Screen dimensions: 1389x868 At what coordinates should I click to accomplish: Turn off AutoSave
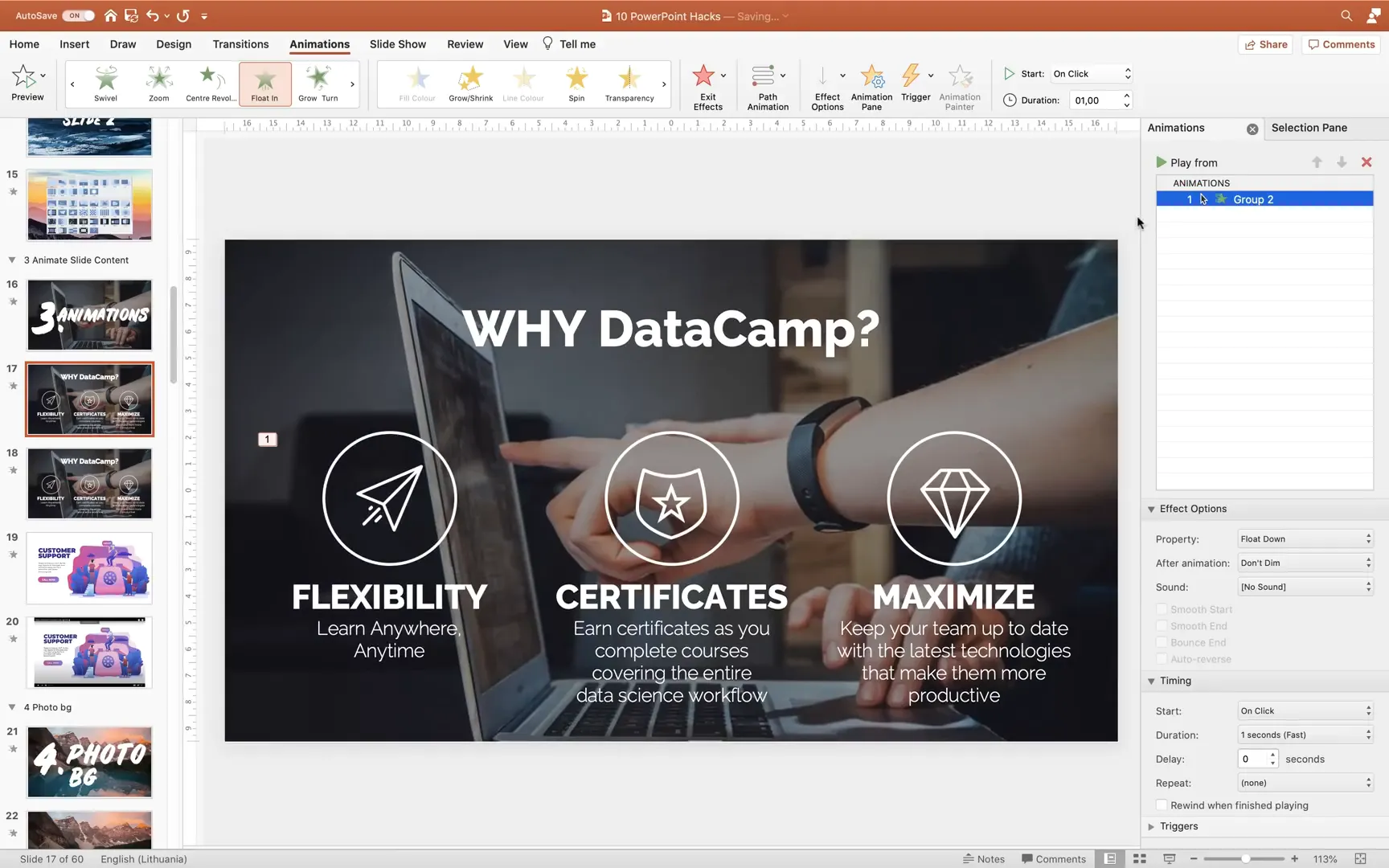[76, 14]
